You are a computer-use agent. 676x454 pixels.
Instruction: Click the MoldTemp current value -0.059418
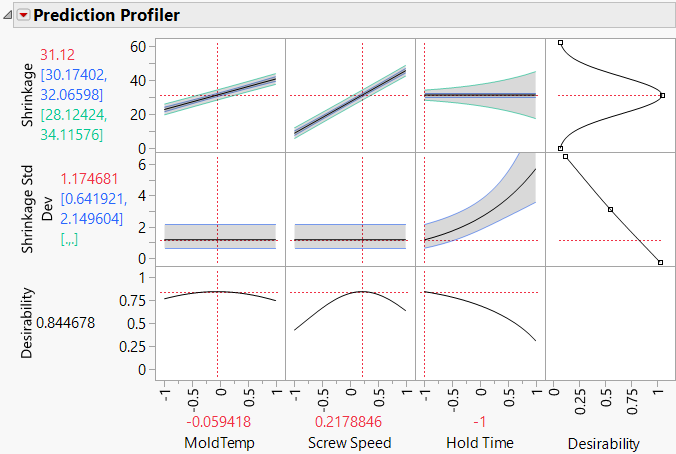[x=217, y=421]
